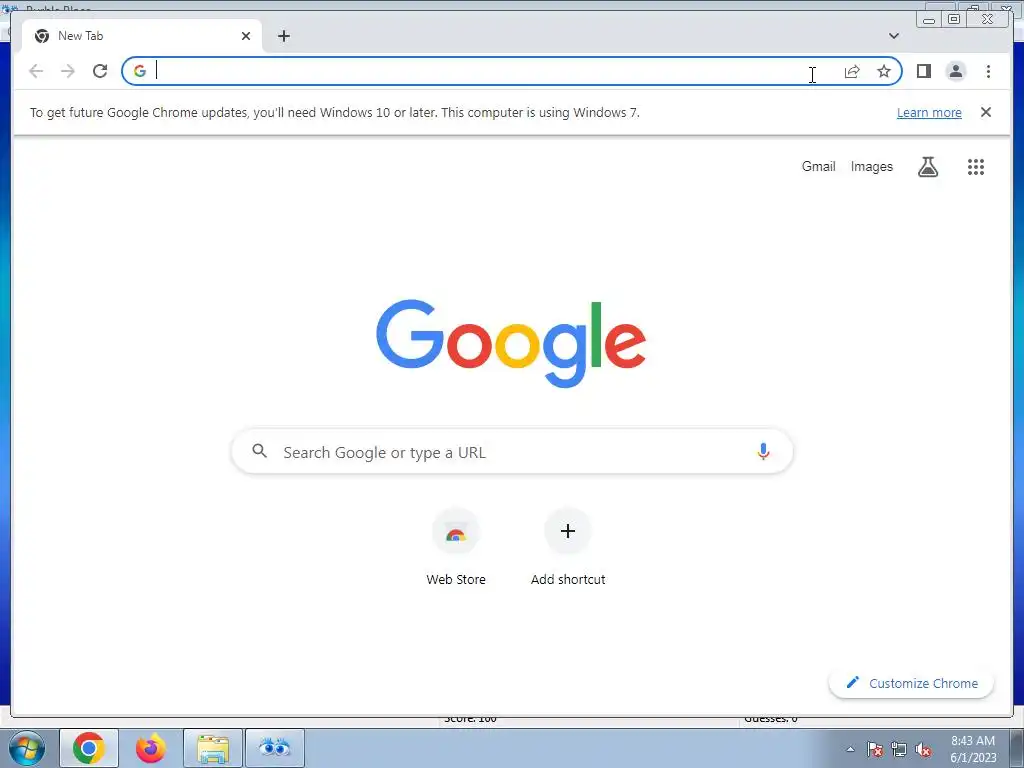Add a new shortcut tile
Screen dimensions: 1024x768
click(568, 547)
